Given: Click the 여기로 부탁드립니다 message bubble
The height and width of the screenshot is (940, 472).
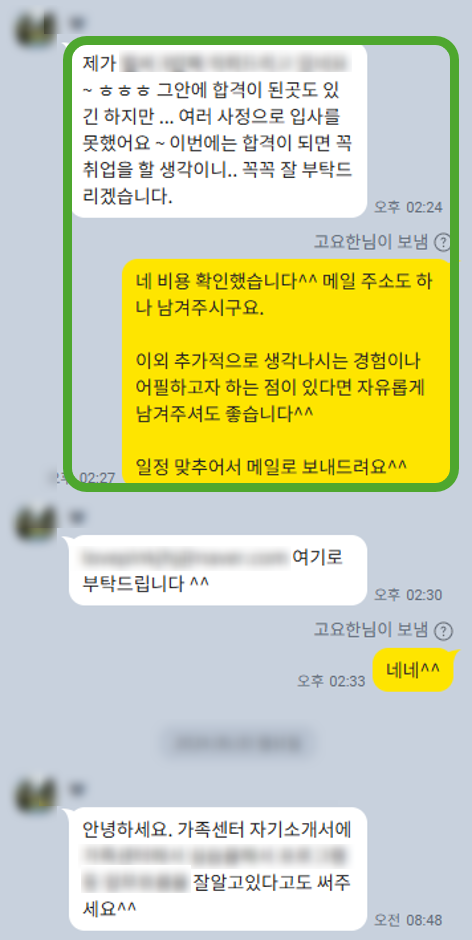Looking at the screenshot, I should [217, 570].
